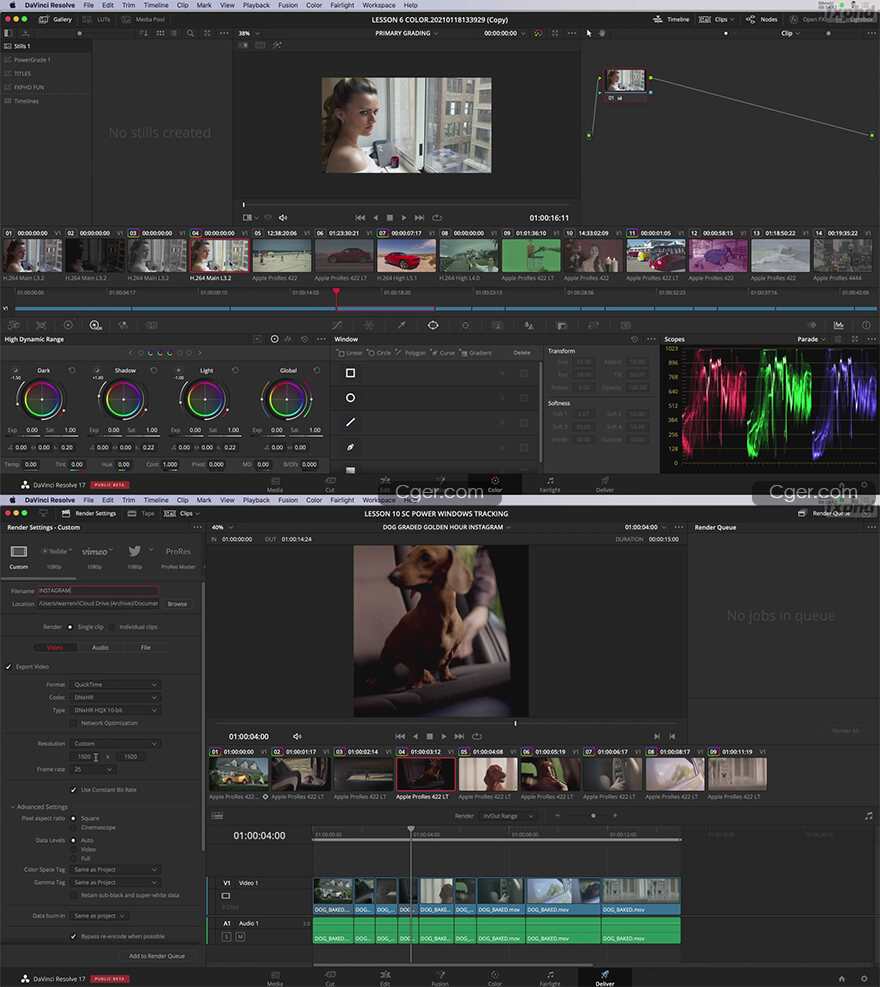Choose the Twitter render preset
Screen dimensions: 880x987
pos(135,551)
